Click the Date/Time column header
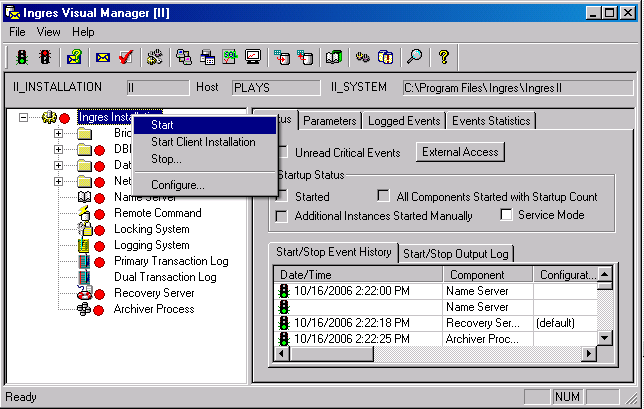This screenshot has width=644, height=409. 358,275
